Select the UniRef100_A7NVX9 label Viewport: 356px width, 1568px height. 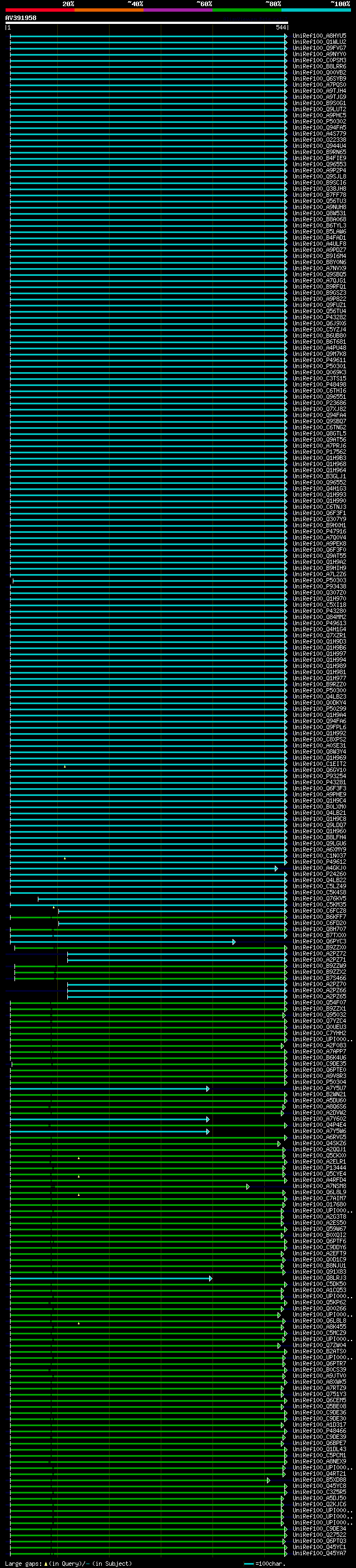click(x=319, y=269)
